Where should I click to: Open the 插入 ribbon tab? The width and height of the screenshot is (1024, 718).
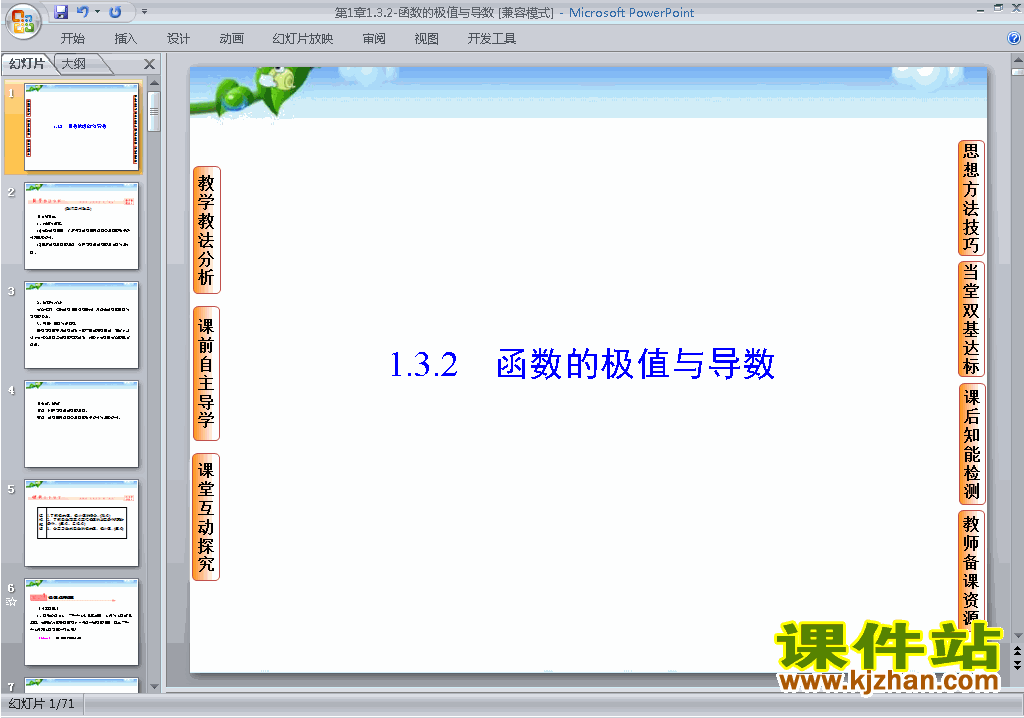pyautogui.click(x=125, y=39)
